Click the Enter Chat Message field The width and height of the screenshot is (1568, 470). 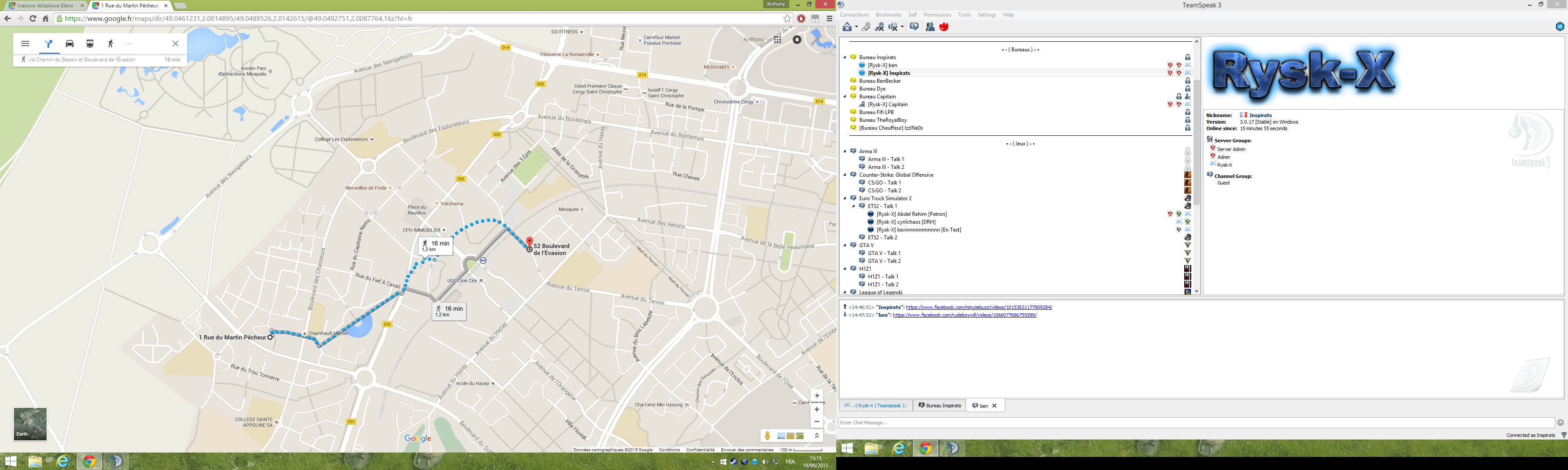point(1196,423)
